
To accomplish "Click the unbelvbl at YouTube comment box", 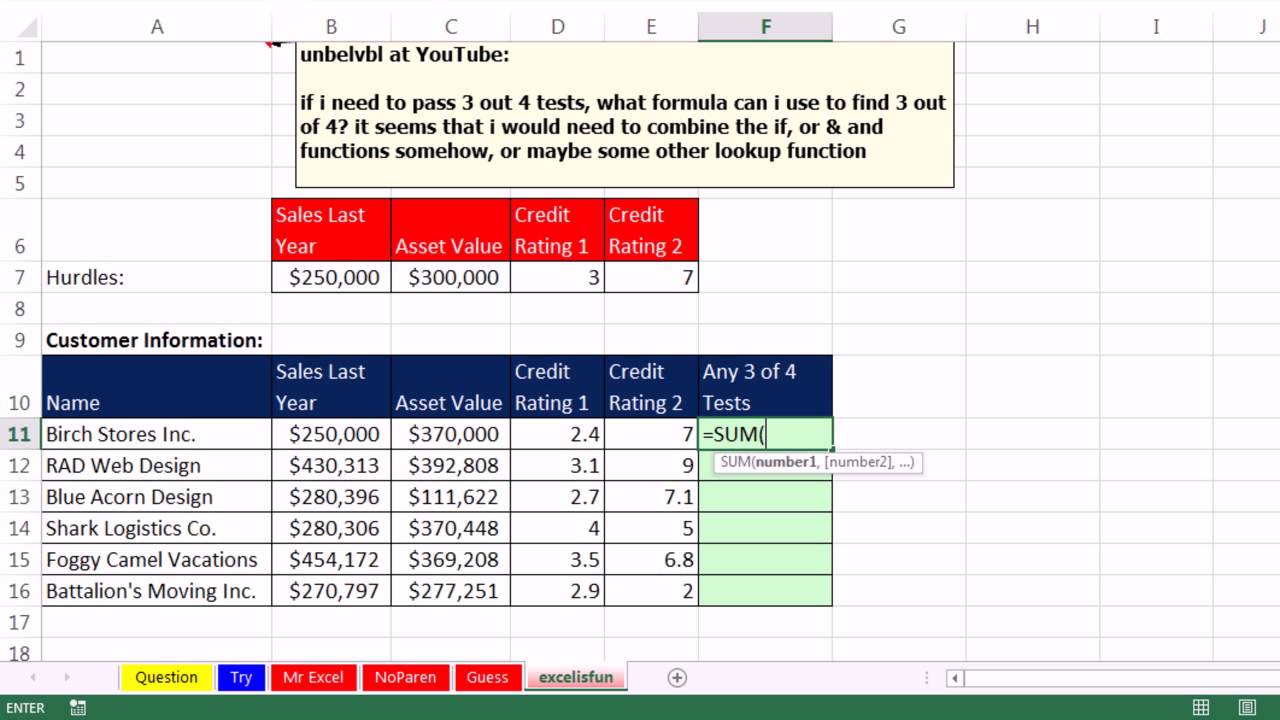I will tap(625, 114).
